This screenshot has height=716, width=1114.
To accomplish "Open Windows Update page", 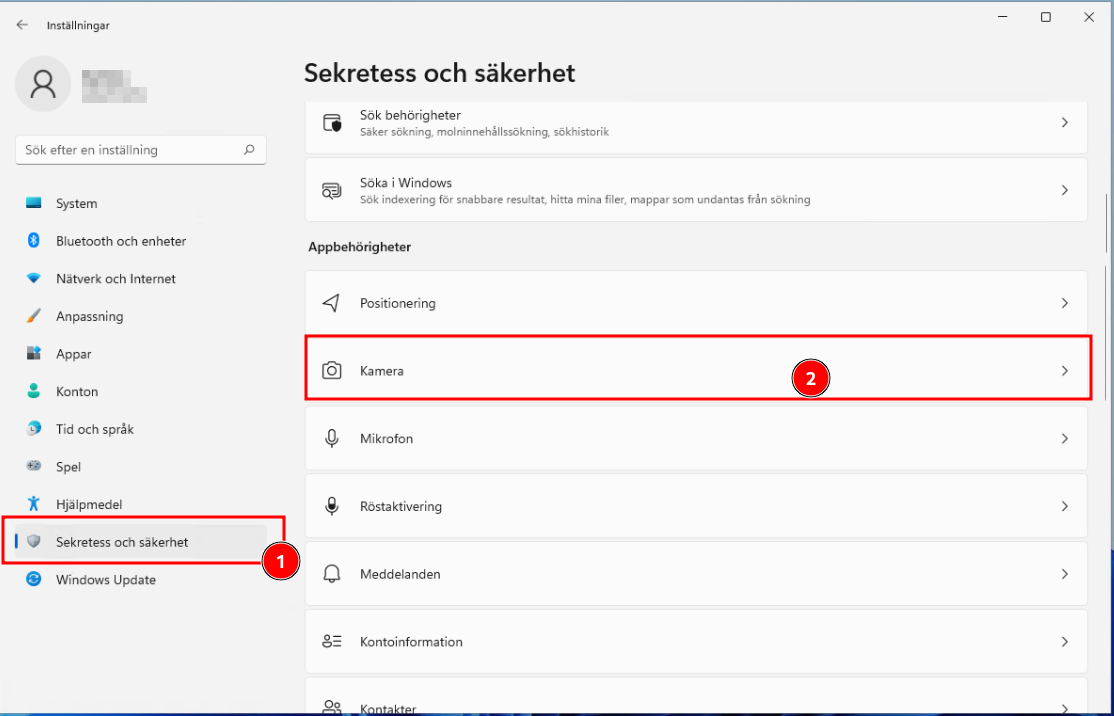I will pyautogui.click(x=141, y=580).
